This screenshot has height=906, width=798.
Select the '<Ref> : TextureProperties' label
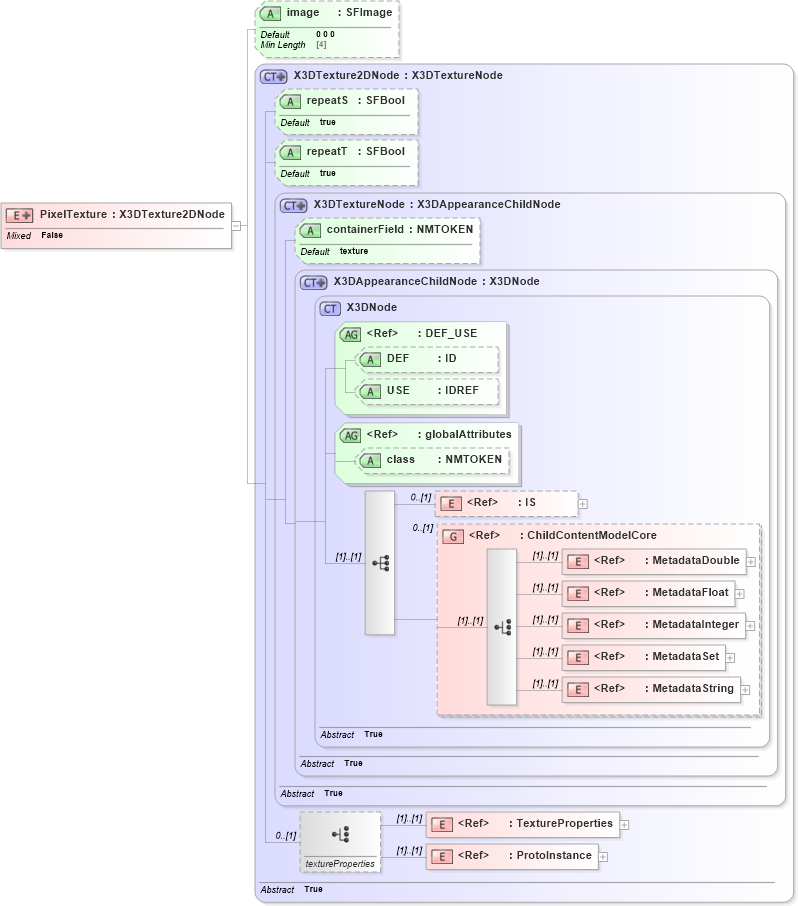pyautogui.click(x=535, y=823)
